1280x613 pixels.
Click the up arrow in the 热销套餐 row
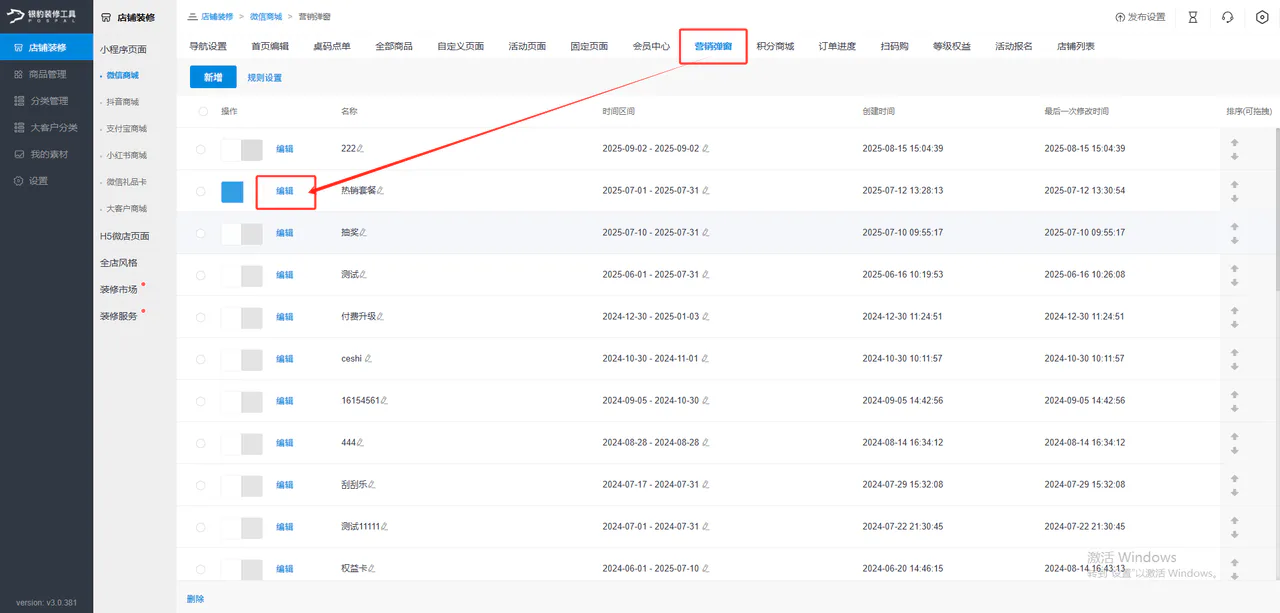1234,185
